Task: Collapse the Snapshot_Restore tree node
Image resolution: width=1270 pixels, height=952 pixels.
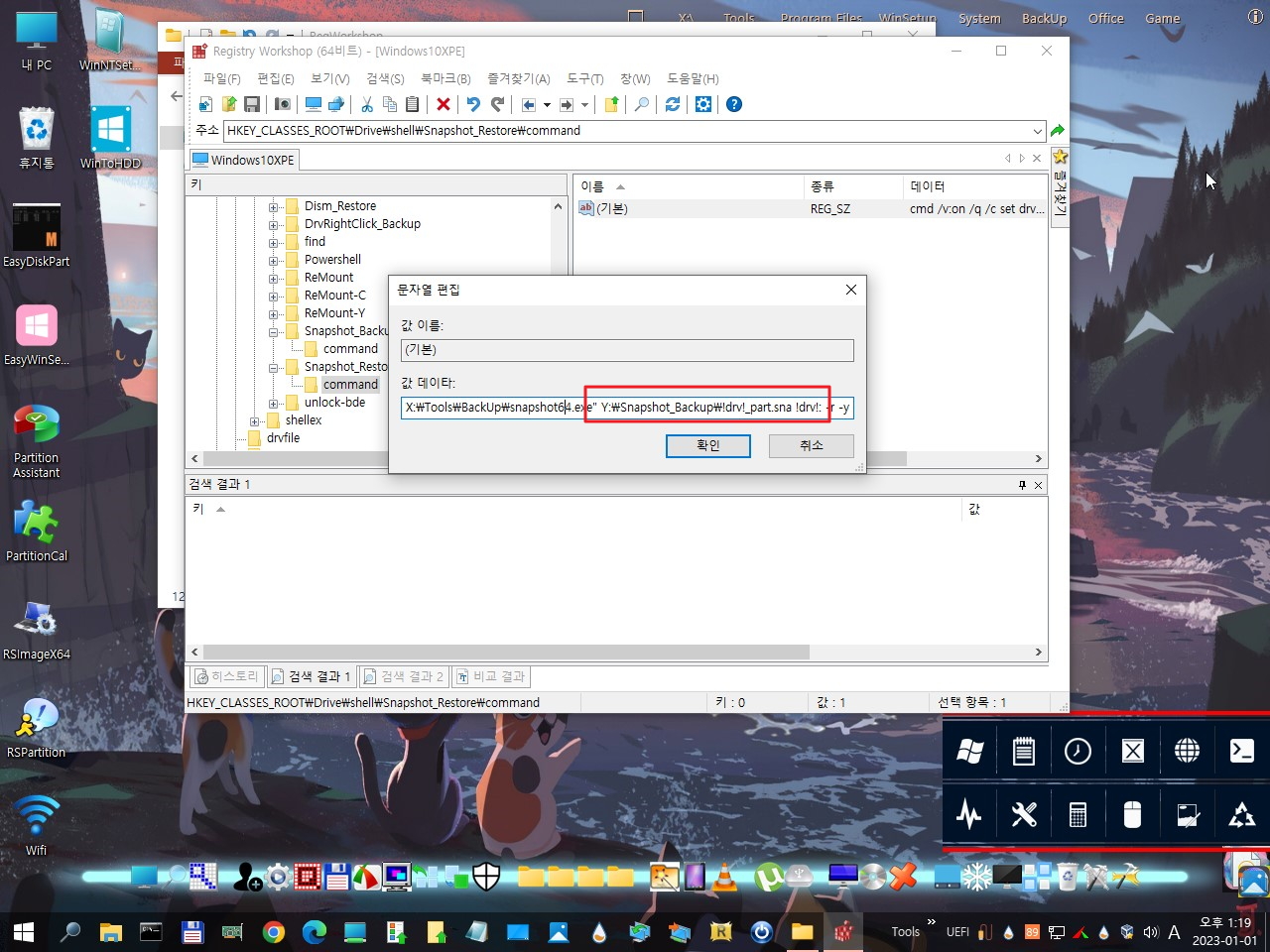Action: (273, 367)
